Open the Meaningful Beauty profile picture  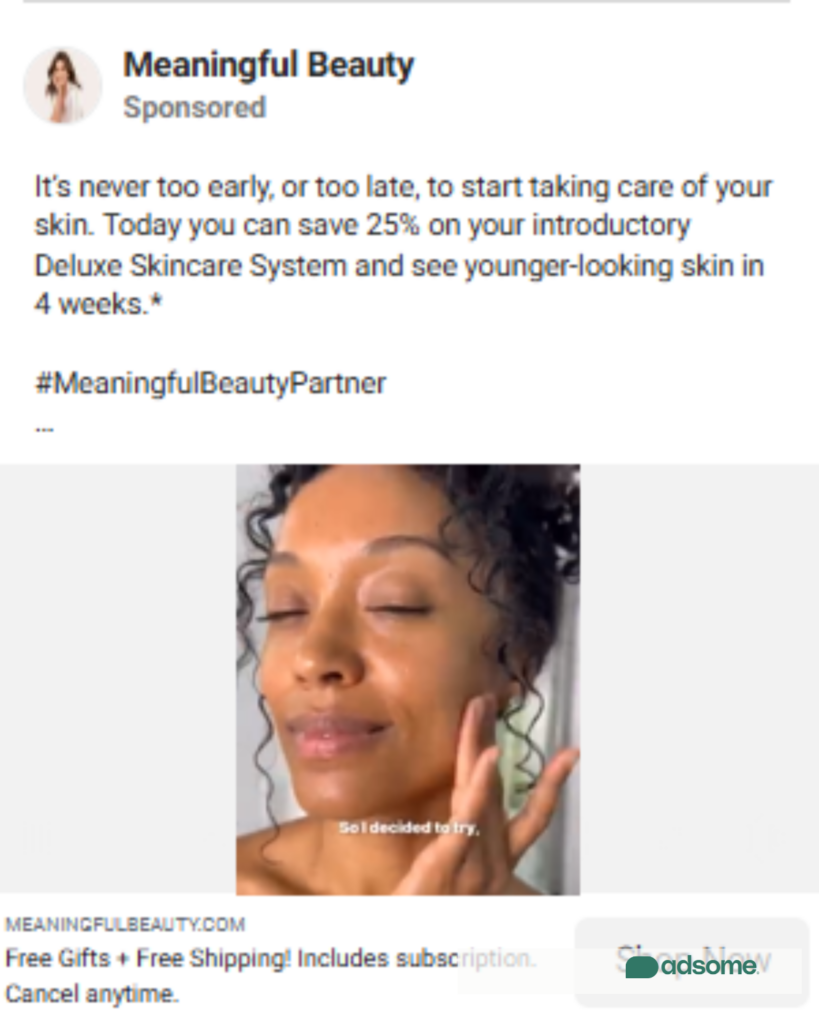click(63, 86)
